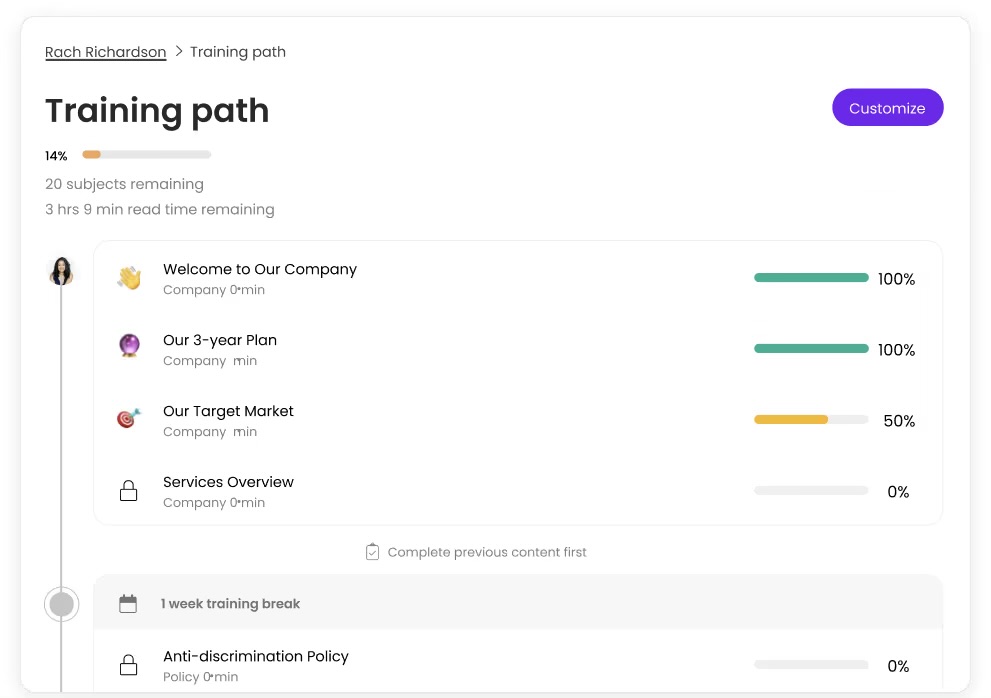This screenshot has height=698, width=991.
Task: Click the gray timeline circle marker
Action: (x=62, y=604)
